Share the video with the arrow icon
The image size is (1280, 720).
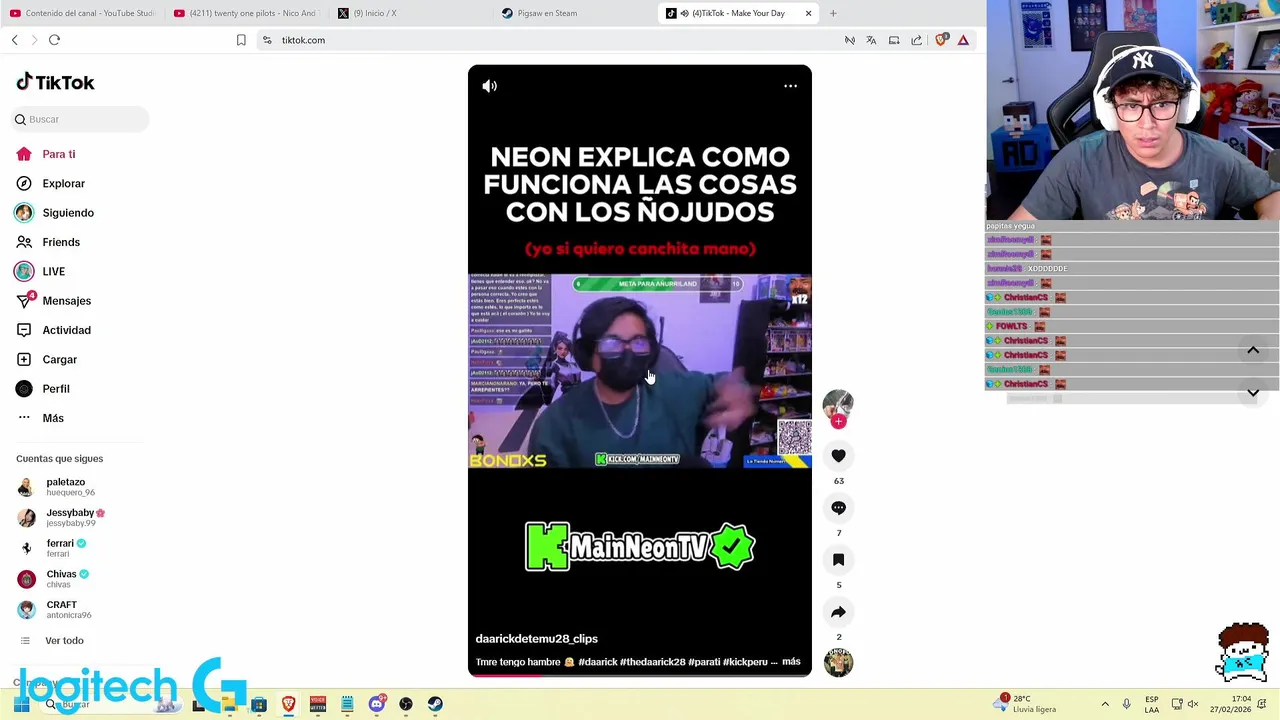pyautogui.click(x=838, y=612)
